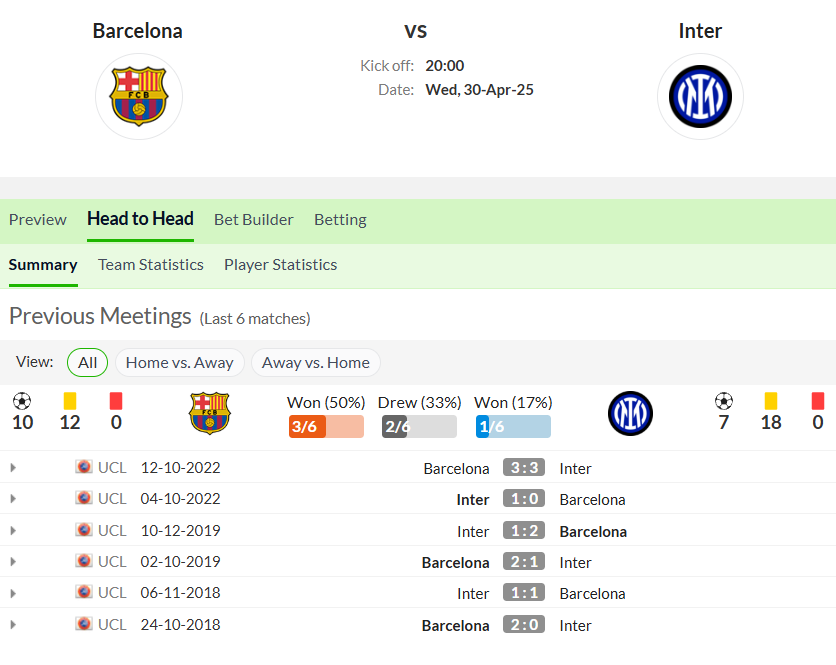Click the Barcelona crest in the header

click(139, 97)
